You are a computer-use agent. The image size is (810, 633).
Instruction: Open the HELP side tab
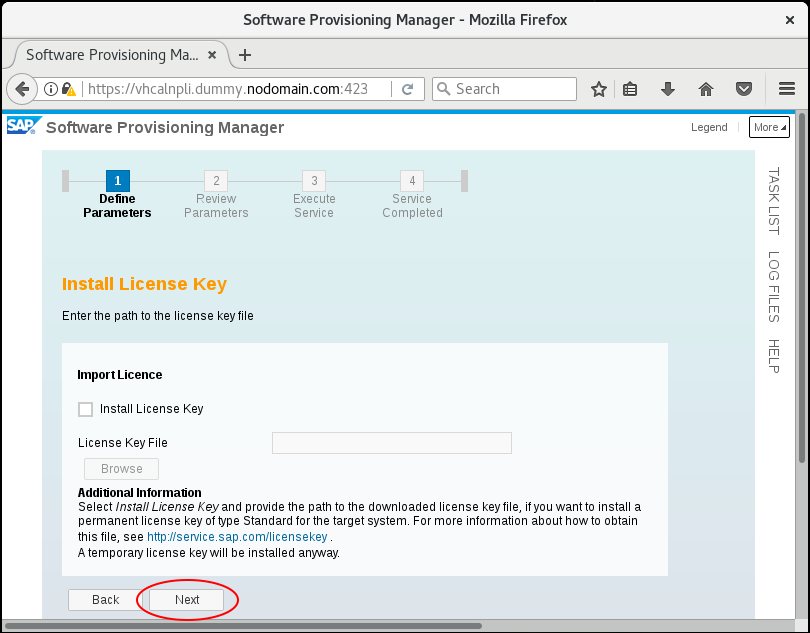[x=773, y=356]
